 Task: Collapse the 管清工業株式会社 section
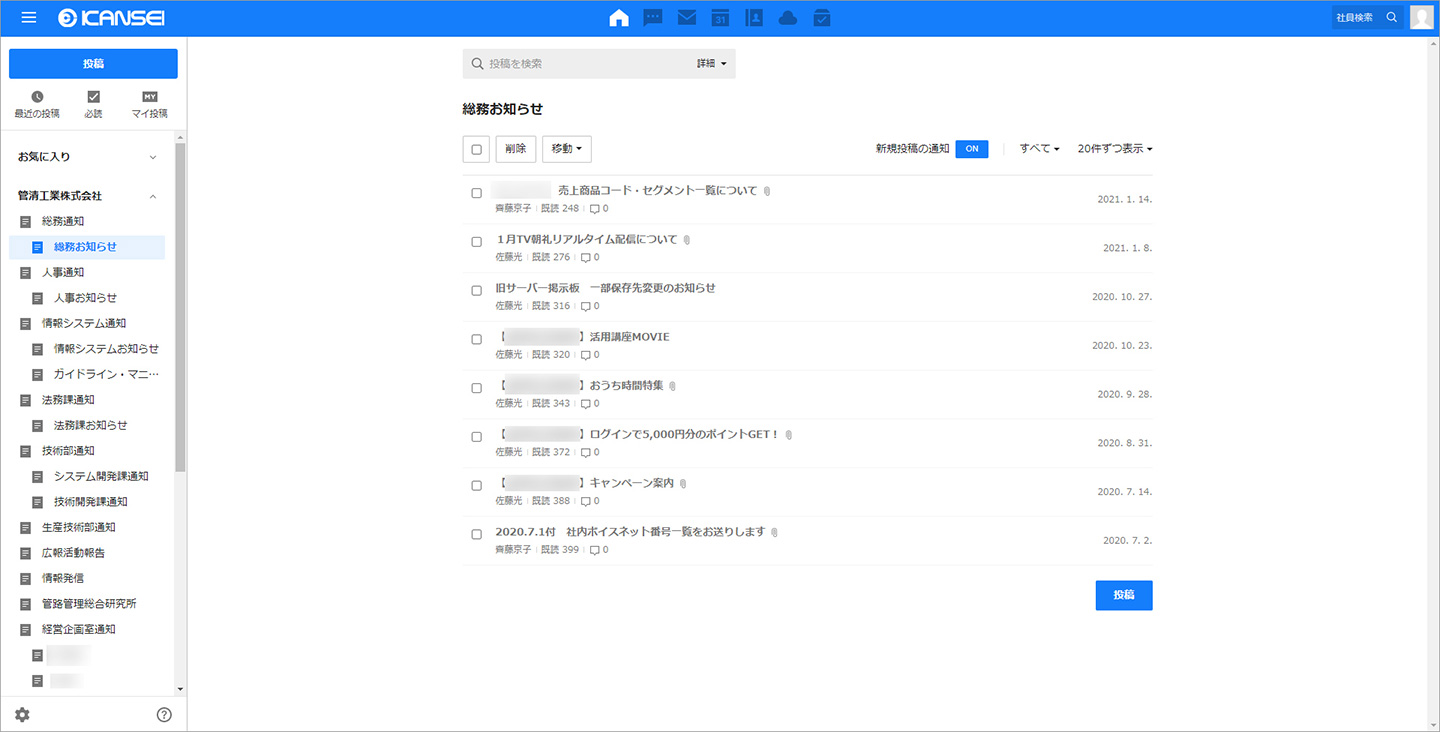(153, 196)
